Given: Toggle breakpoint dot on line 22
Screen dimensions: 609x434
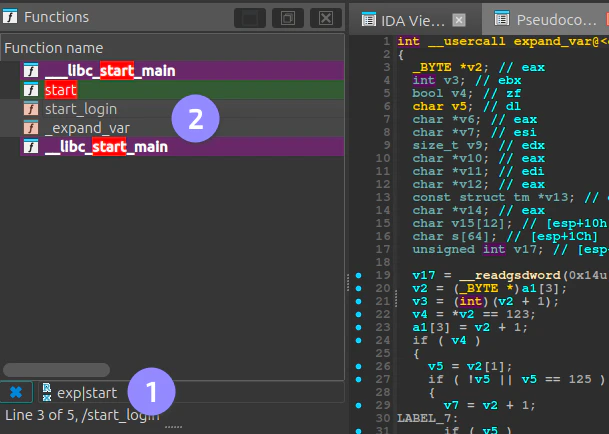Looking at the screenshot, I should click(x=358, y=314).
